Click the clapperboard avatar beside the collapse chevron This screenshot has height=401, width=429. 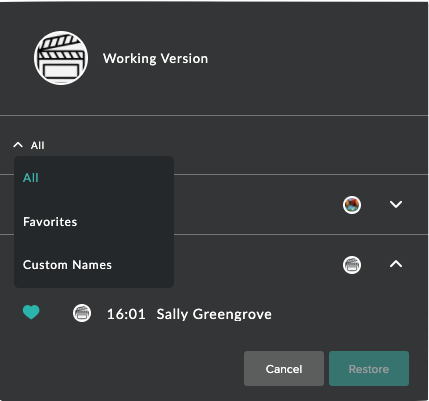(352, 265)
